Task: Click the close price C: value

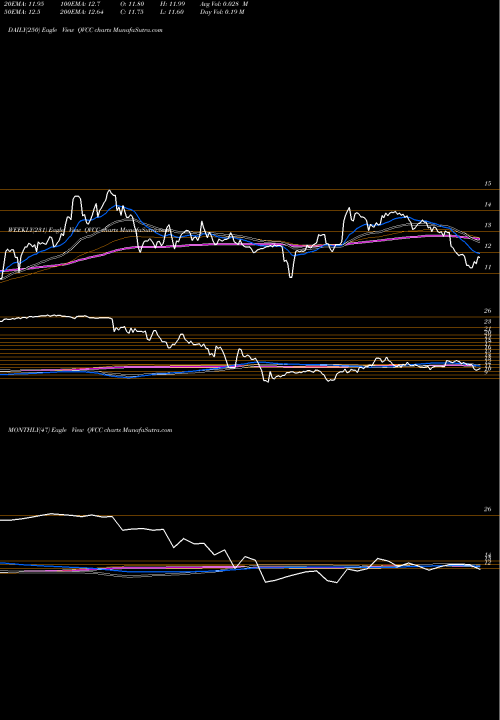Action: pos(130,12)
